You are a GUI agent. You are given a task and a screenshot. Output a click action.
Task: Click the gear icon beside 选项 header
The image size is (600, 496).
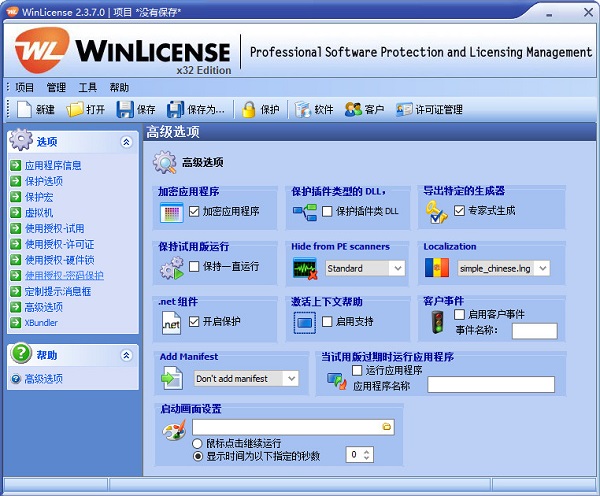click(21, 140)
